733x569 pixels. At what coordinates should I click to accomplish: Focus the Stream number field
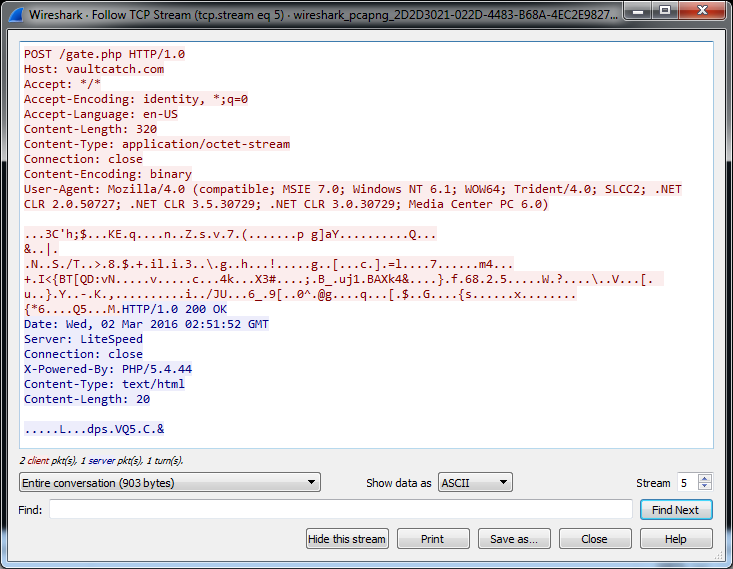pyautogui.click(x=687, y=483)
